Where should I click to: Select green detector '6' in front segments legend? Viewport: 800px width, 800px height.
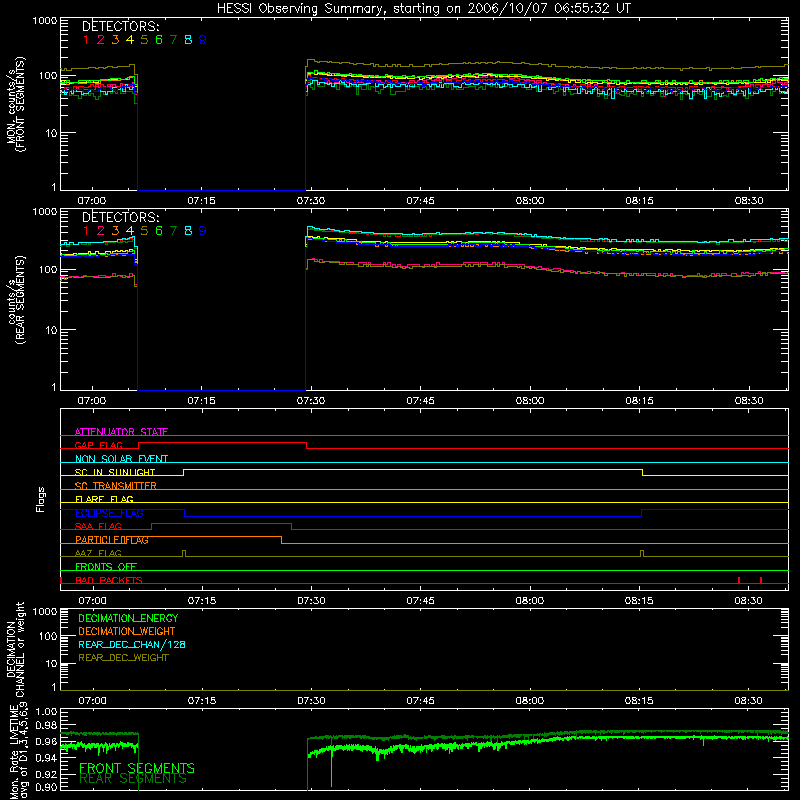(159, 40)
